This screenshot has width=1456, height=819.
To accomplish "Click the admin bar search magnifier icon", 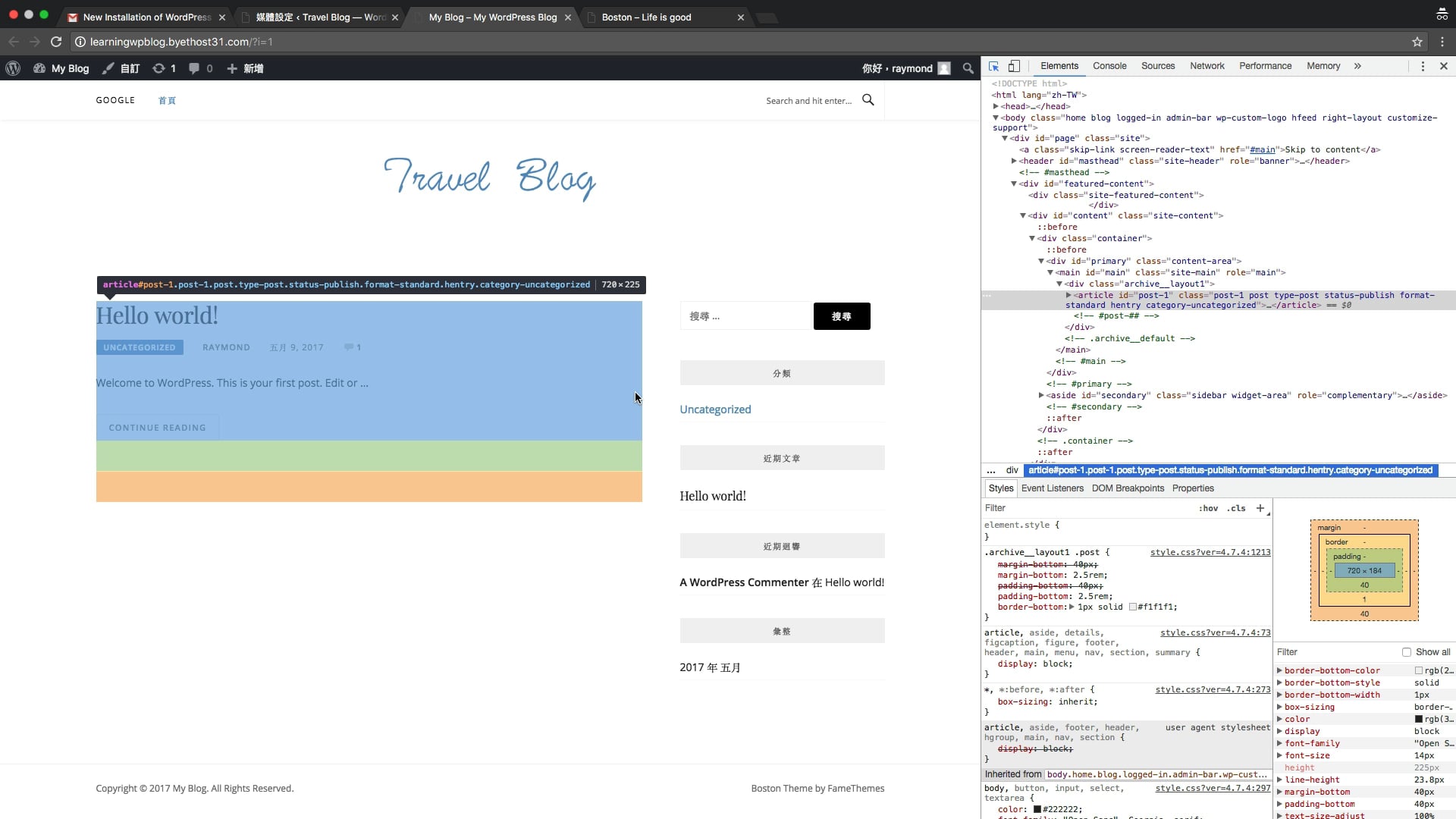I will pos(968,68).
